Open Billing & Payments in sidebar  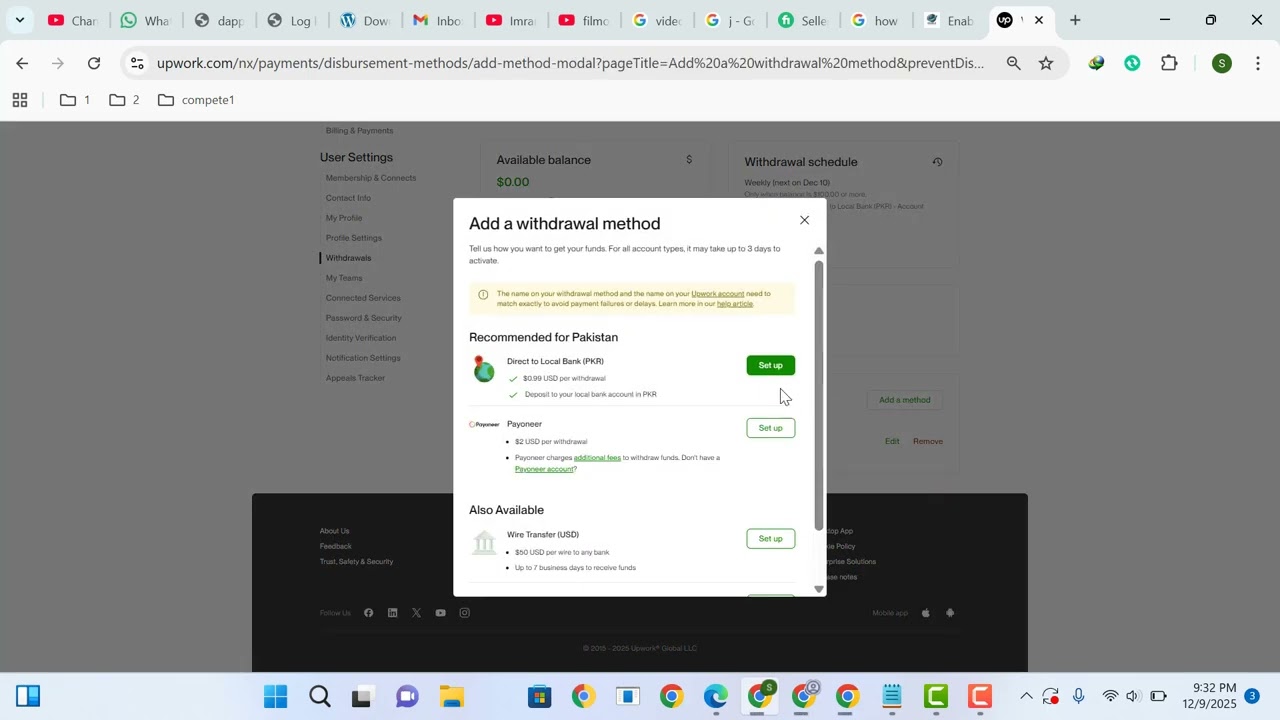(359, 131)
